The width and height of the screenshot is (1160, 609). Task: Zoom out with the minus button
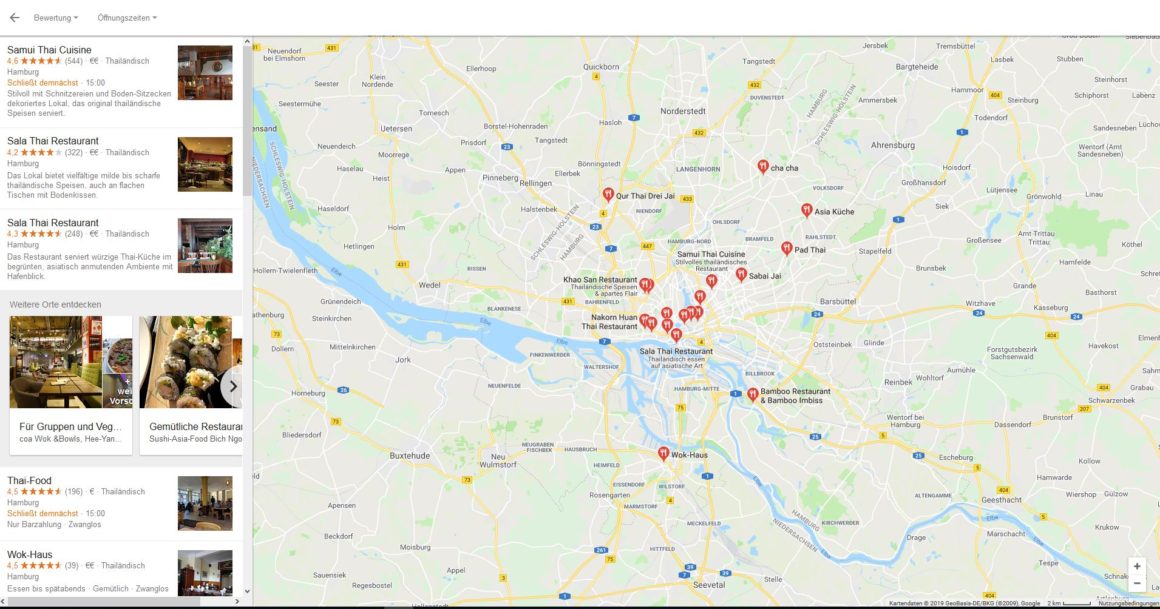[x=1136, y=583]
